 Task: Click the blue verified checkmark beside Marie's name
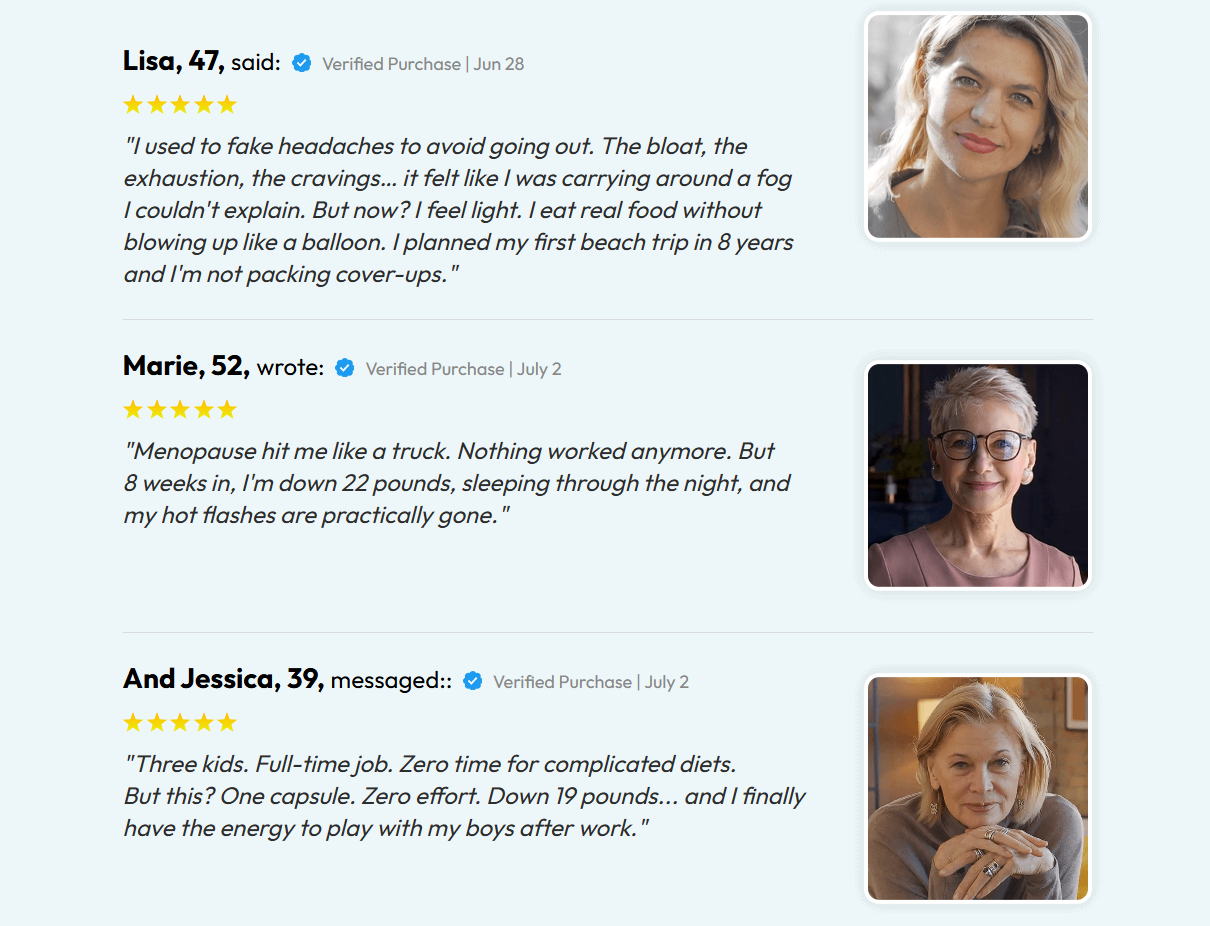click(x=345, y=368)
